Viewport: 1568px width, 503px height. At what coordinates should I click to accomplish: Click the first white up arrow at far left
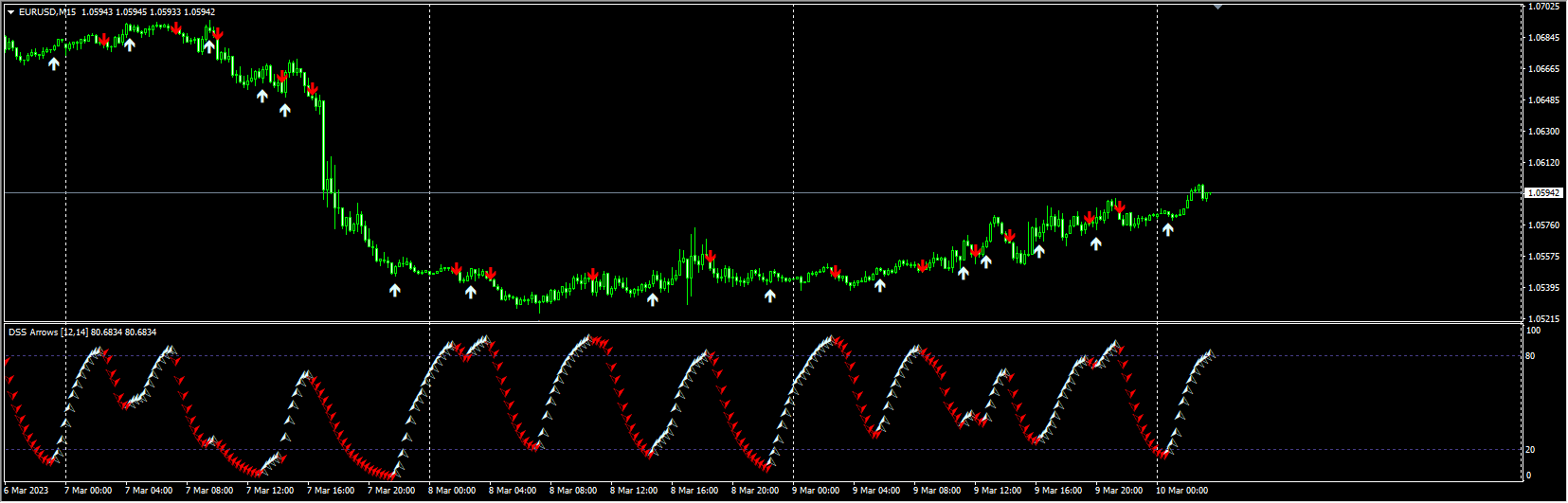pyautogui.click(x=54, y=63)
